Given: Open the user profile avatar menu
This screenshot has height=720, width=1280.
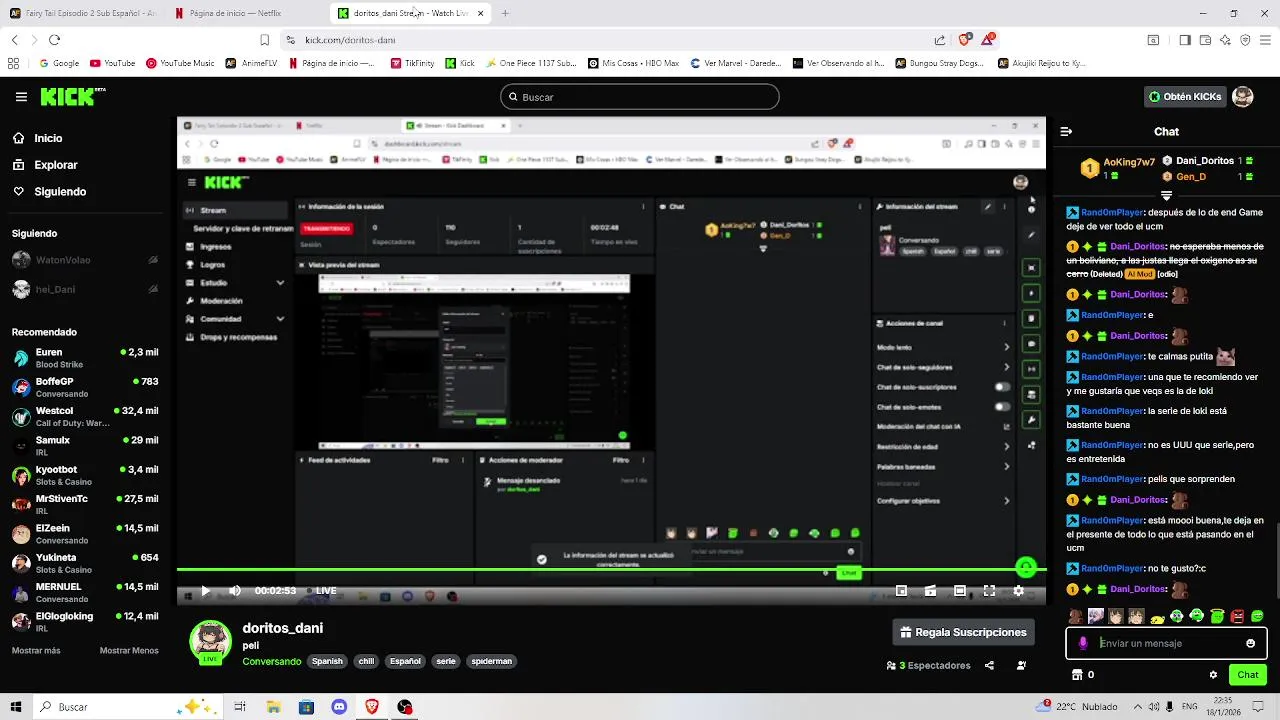Looking at the screenshot, I should [x=1242, y=97].
